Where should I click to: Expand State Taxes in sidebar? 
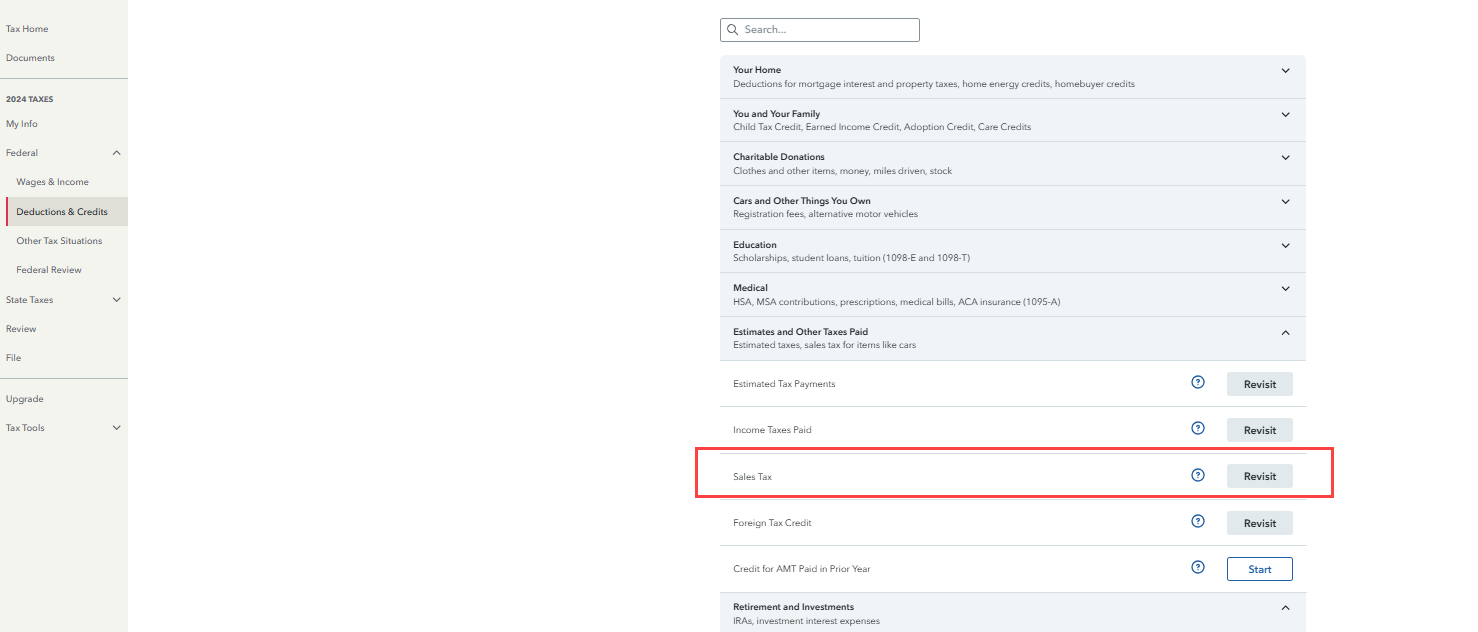116,300
